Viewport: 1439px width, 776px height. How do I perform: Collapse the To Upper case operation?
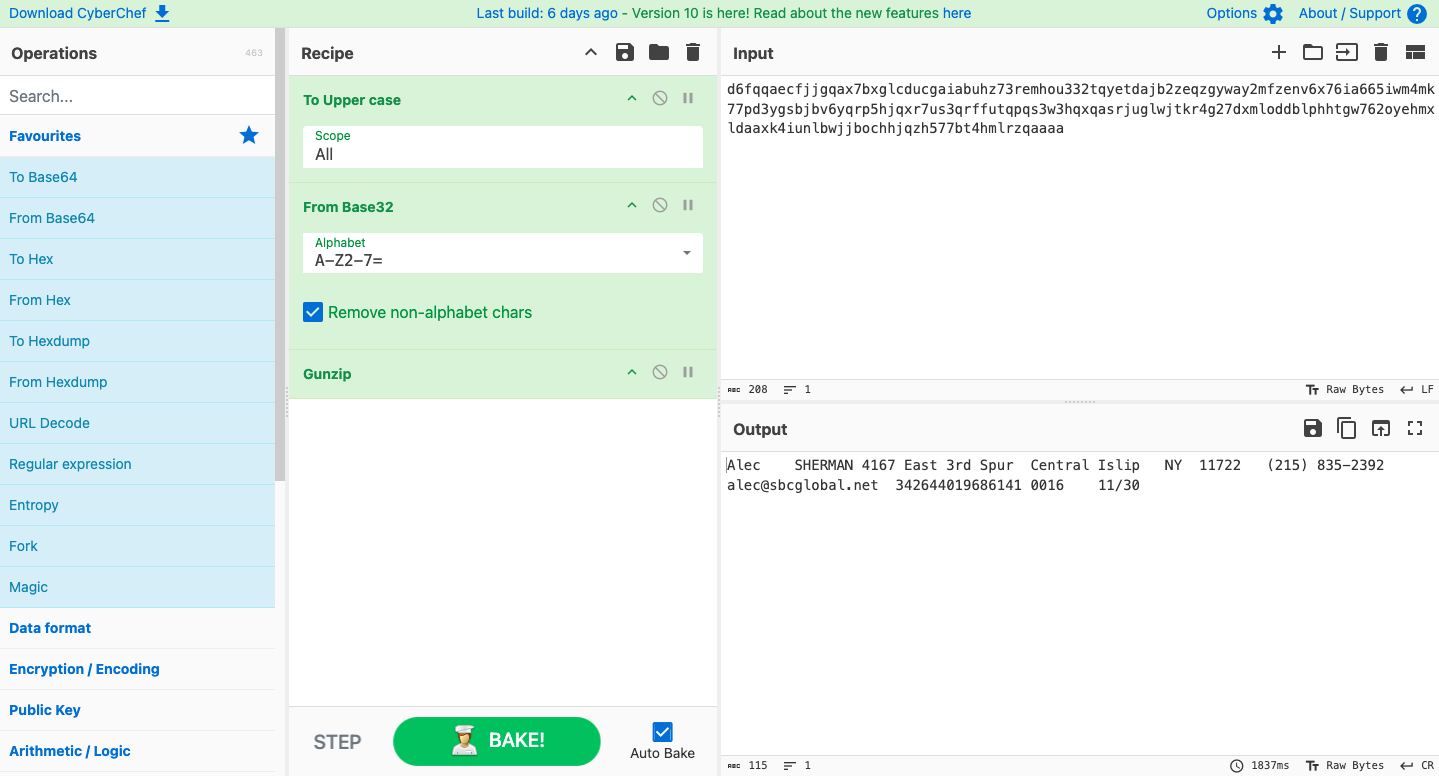click(631, 99)
